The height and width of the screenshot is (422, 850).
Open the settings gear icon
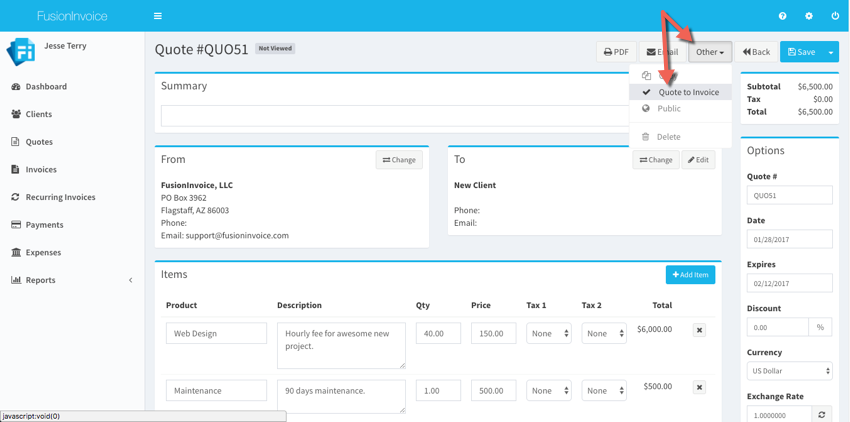coord(809,16)
